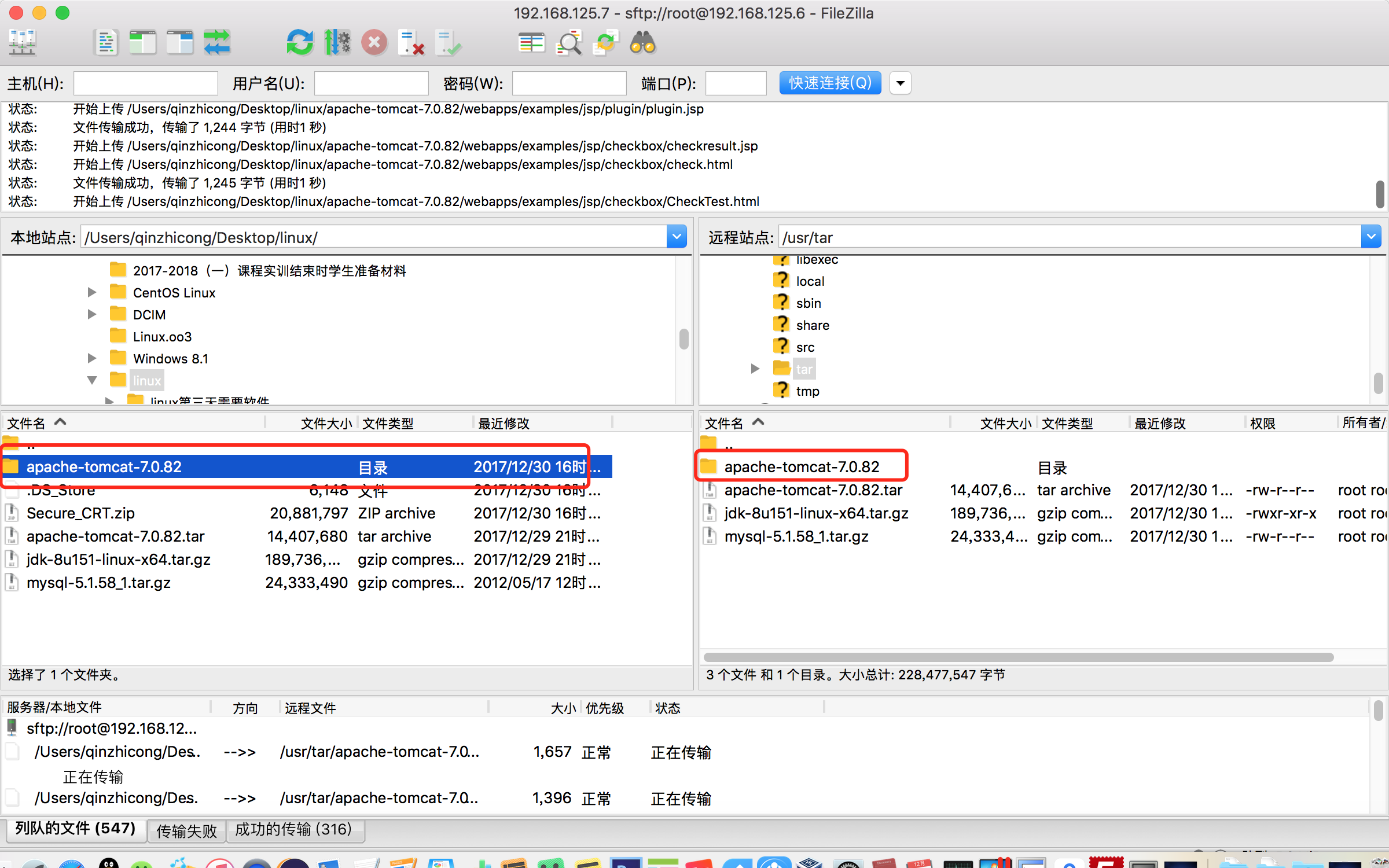Expand the CentOS Linux folder
The width and height of the screenshot is (1389, 868).
pos(92,292)
